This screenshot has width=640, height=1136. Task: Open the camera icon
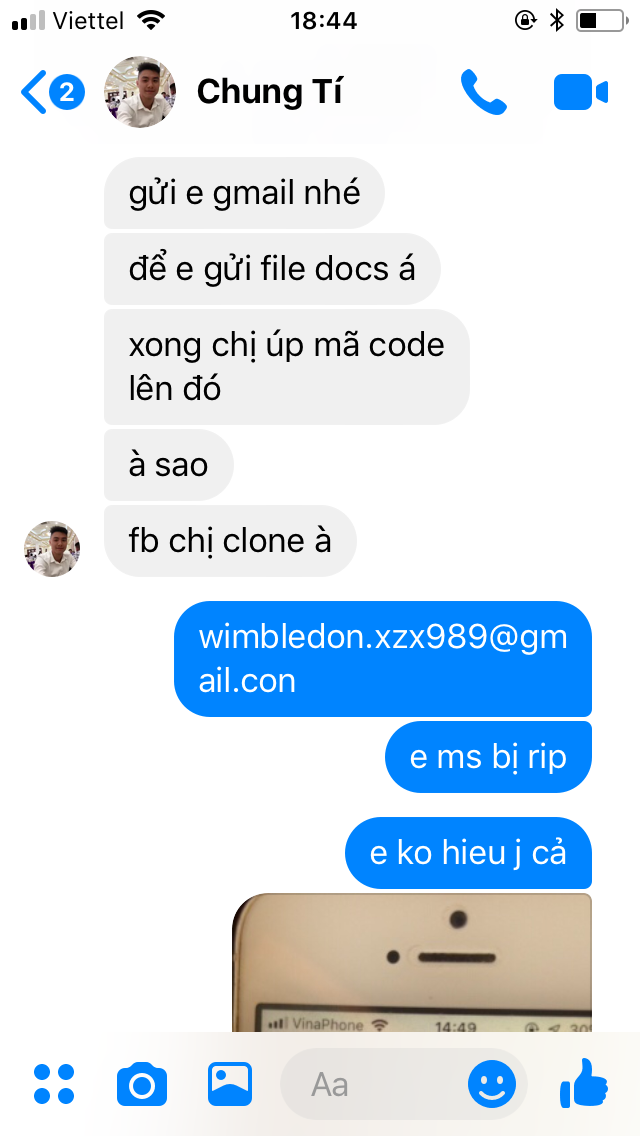[x=142, y=1084]
